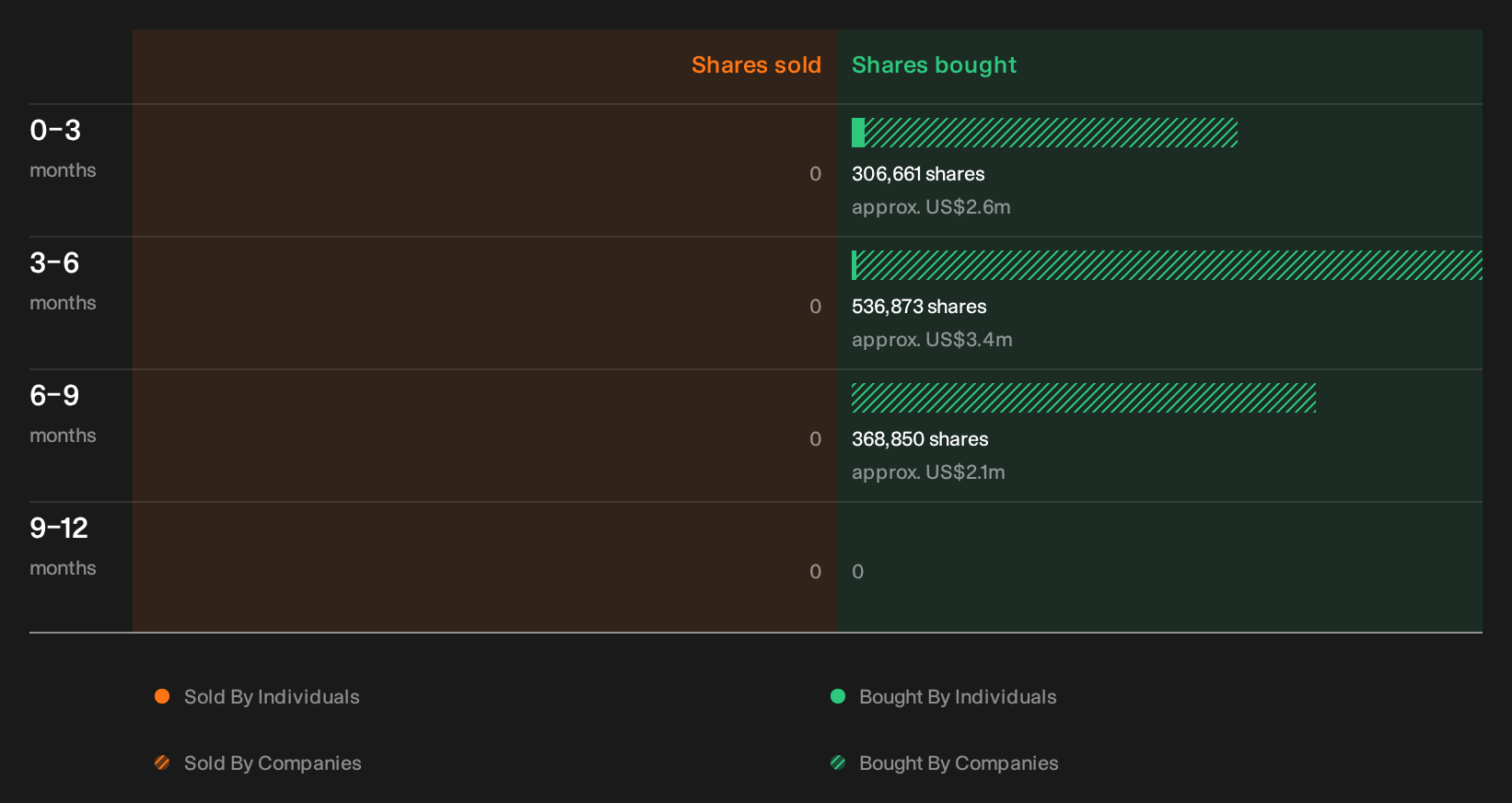The width and height of the screenshot is (1512, 803).
Task: Click approx. US$2.6m text
Action: 931,207
